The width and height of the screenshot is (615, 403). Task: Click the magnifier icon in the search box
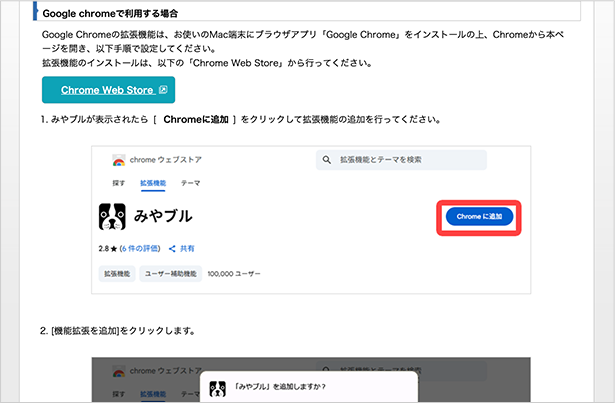click(x=326, y=160)
